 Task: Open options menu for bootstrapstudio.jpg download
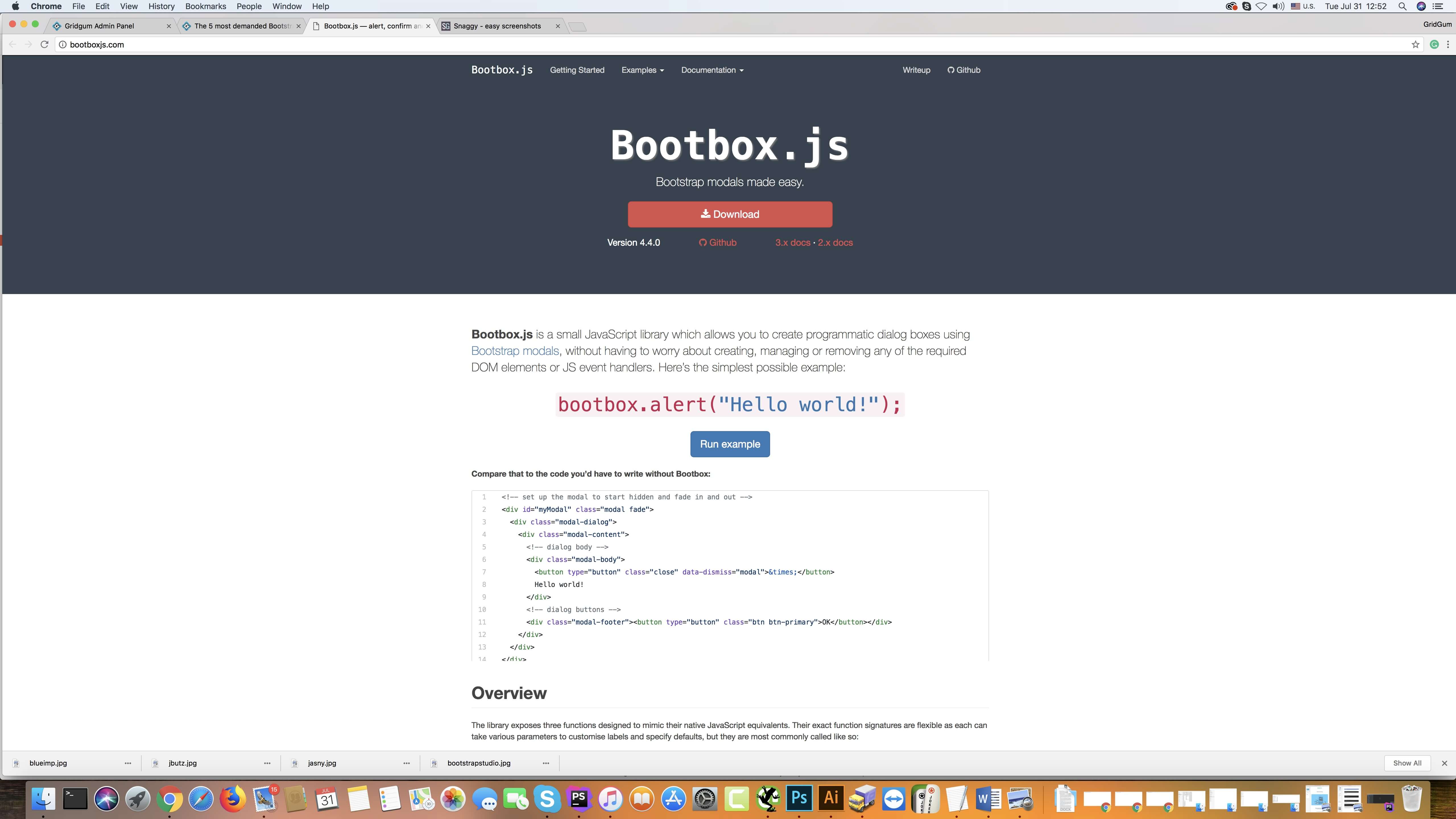point(546,763)
